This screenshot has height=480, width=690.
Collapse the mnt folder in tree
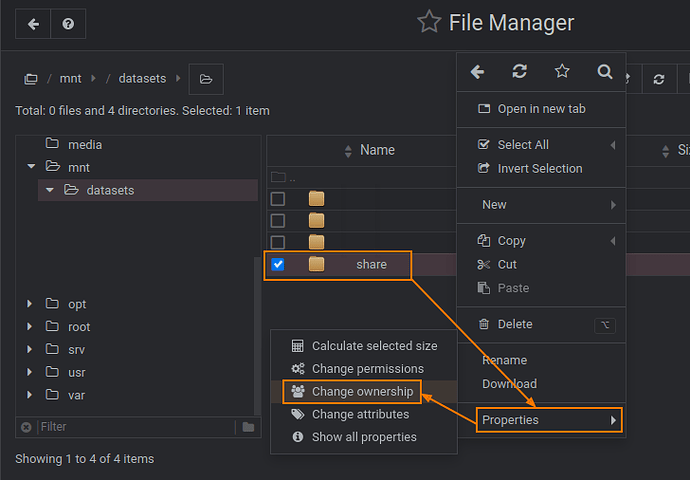pos(30,167)
